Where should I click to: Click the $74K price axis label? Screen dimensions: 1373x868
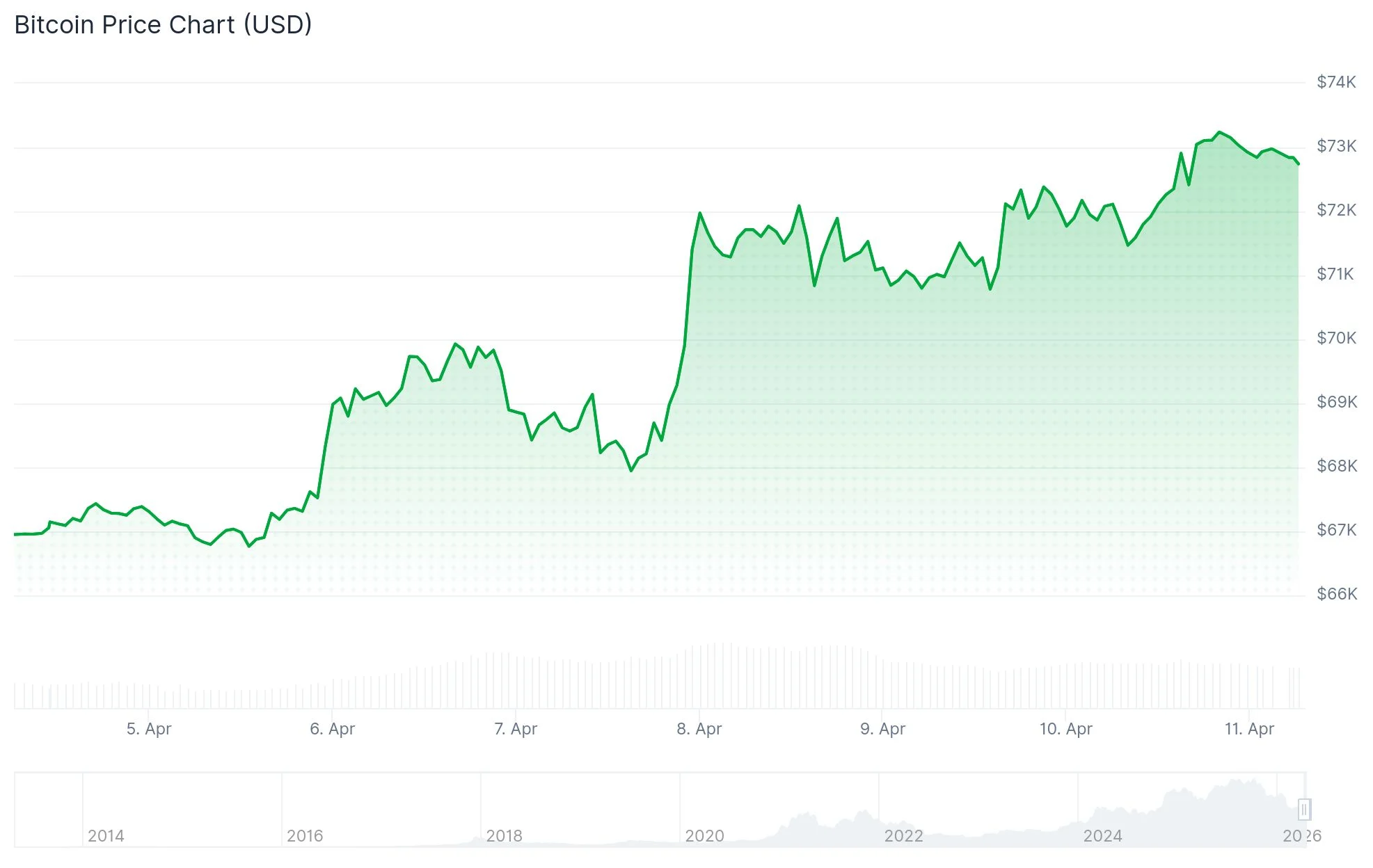[1336, 82]
